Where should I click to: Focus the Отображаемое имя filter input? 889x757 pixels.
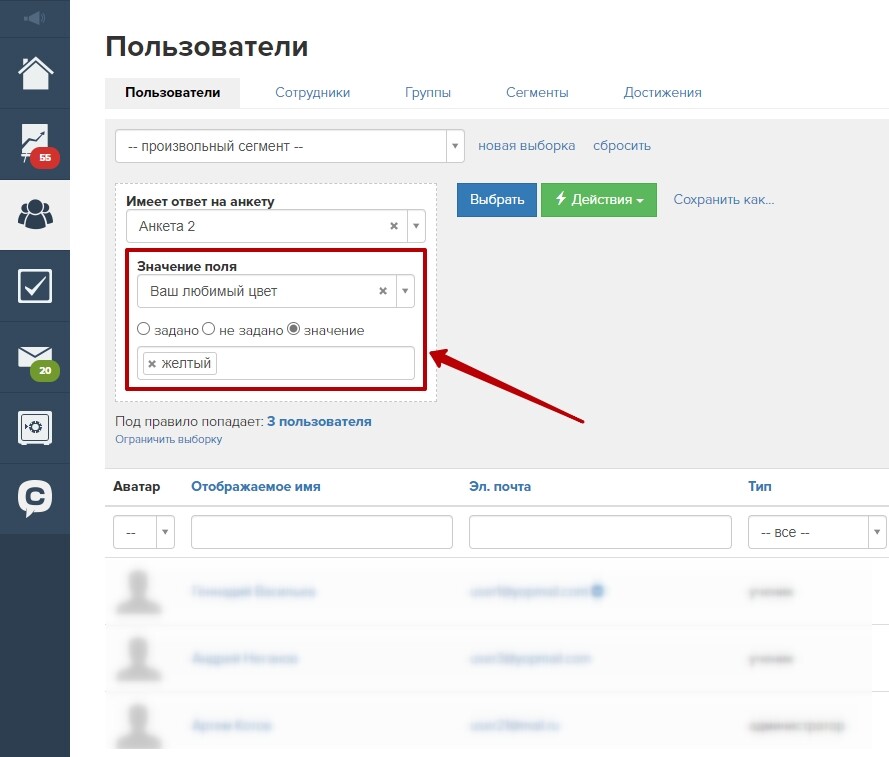click(x=322, y=532)
